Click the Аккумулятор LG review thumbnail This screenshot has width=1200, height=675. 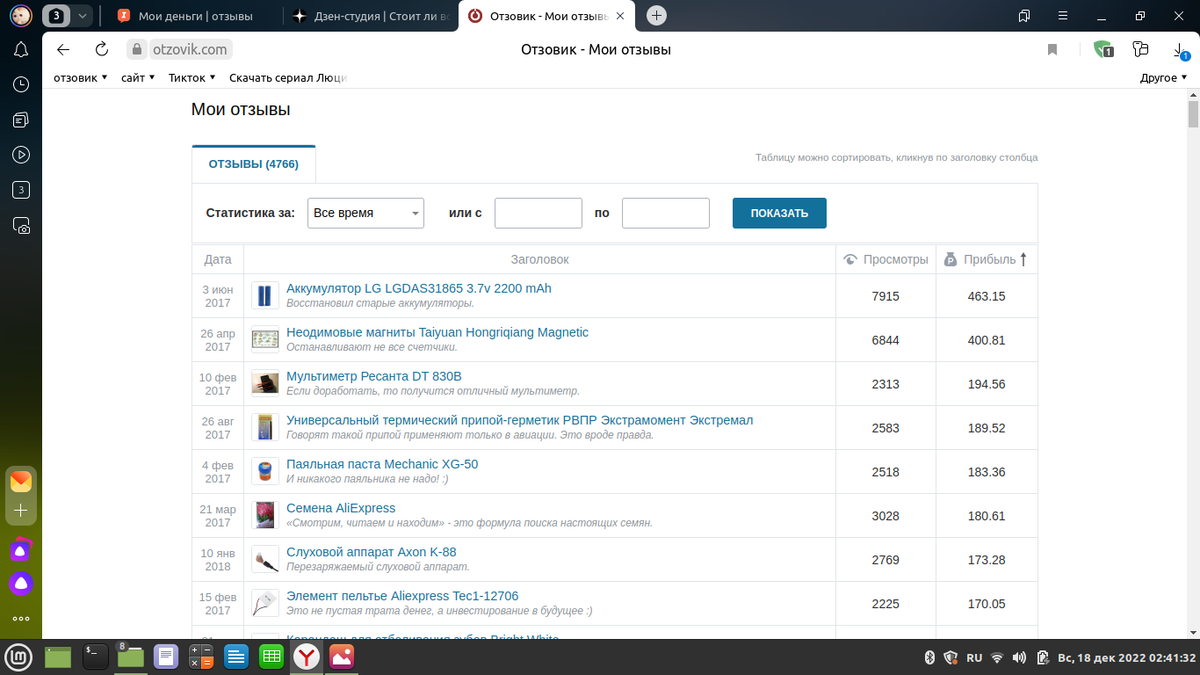tap(264, 296)
